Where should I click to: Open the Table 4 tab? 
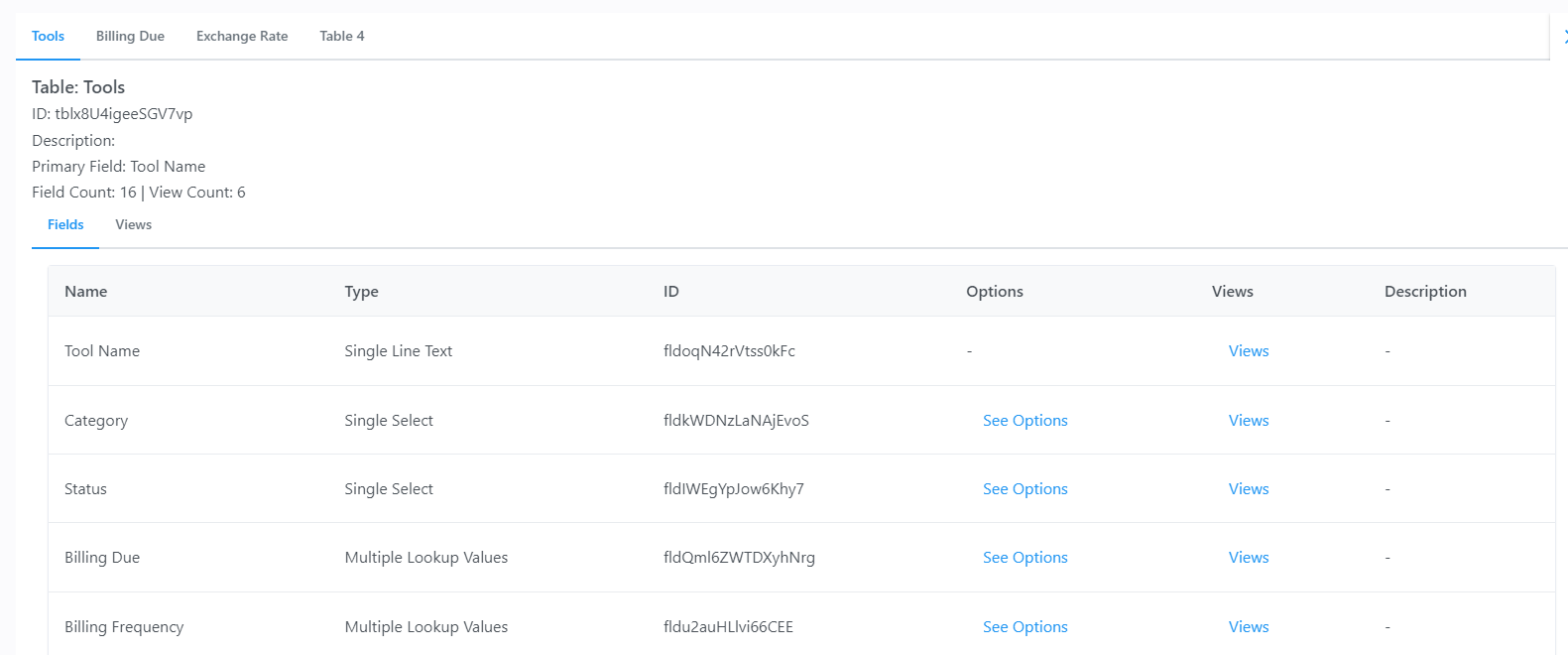click(341, 37)
